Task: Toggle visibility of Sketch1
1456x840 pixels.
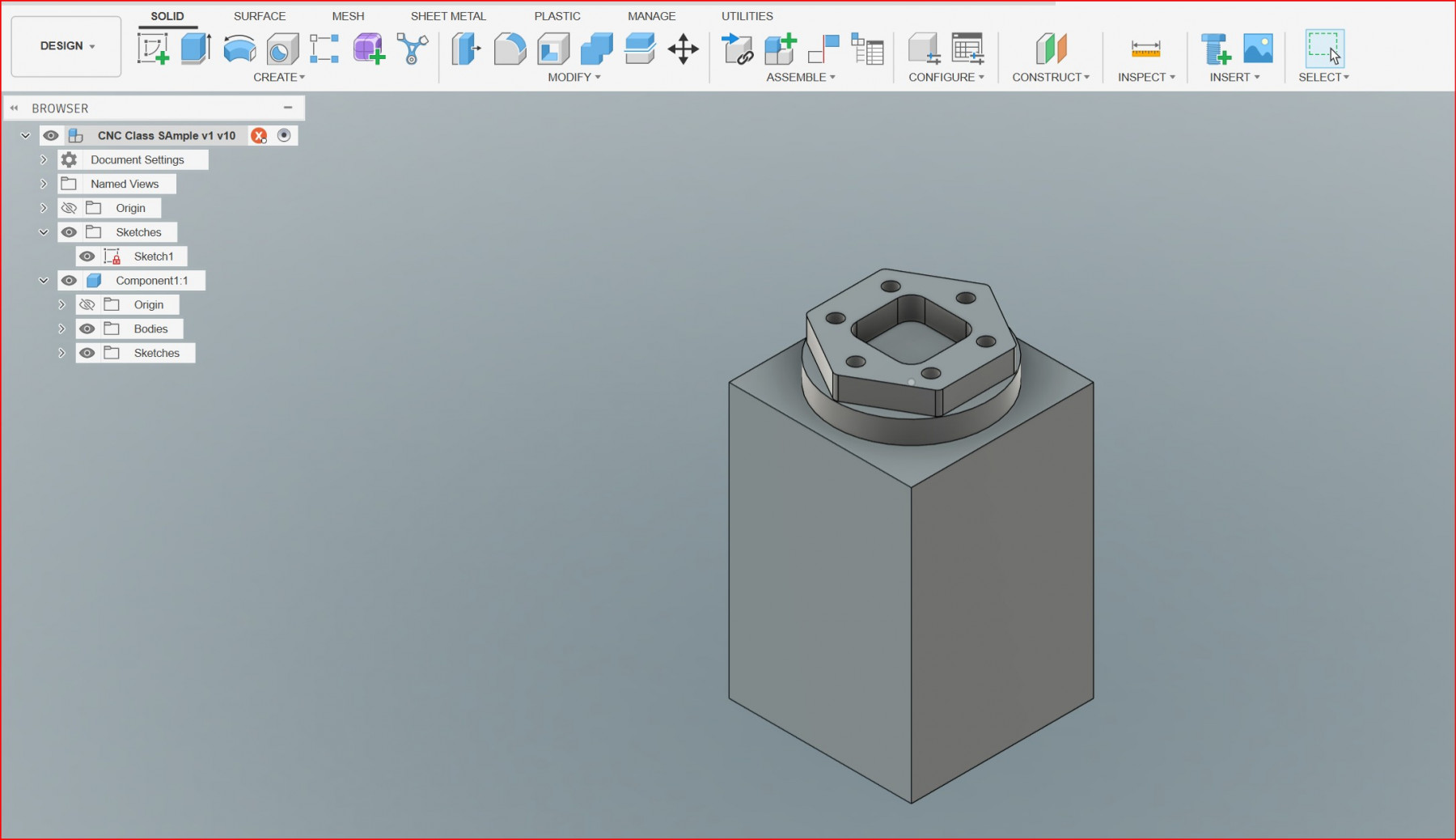Action: (87, 257)
